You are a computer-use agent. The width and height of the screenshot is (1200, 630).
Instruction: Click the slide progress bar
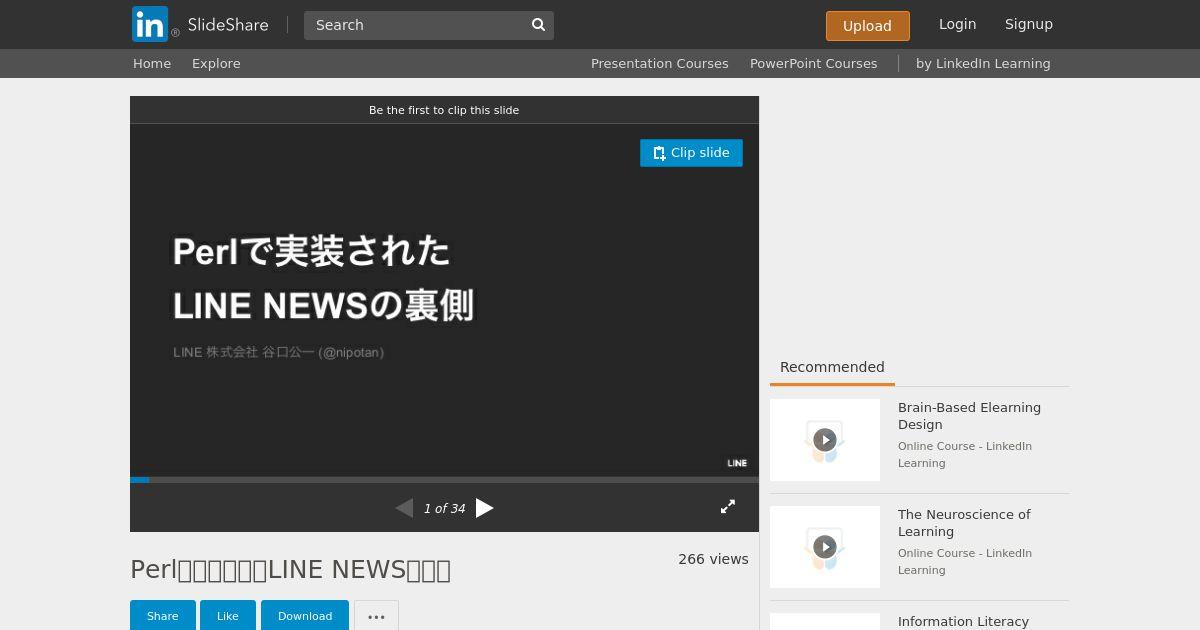coord(444,480)
